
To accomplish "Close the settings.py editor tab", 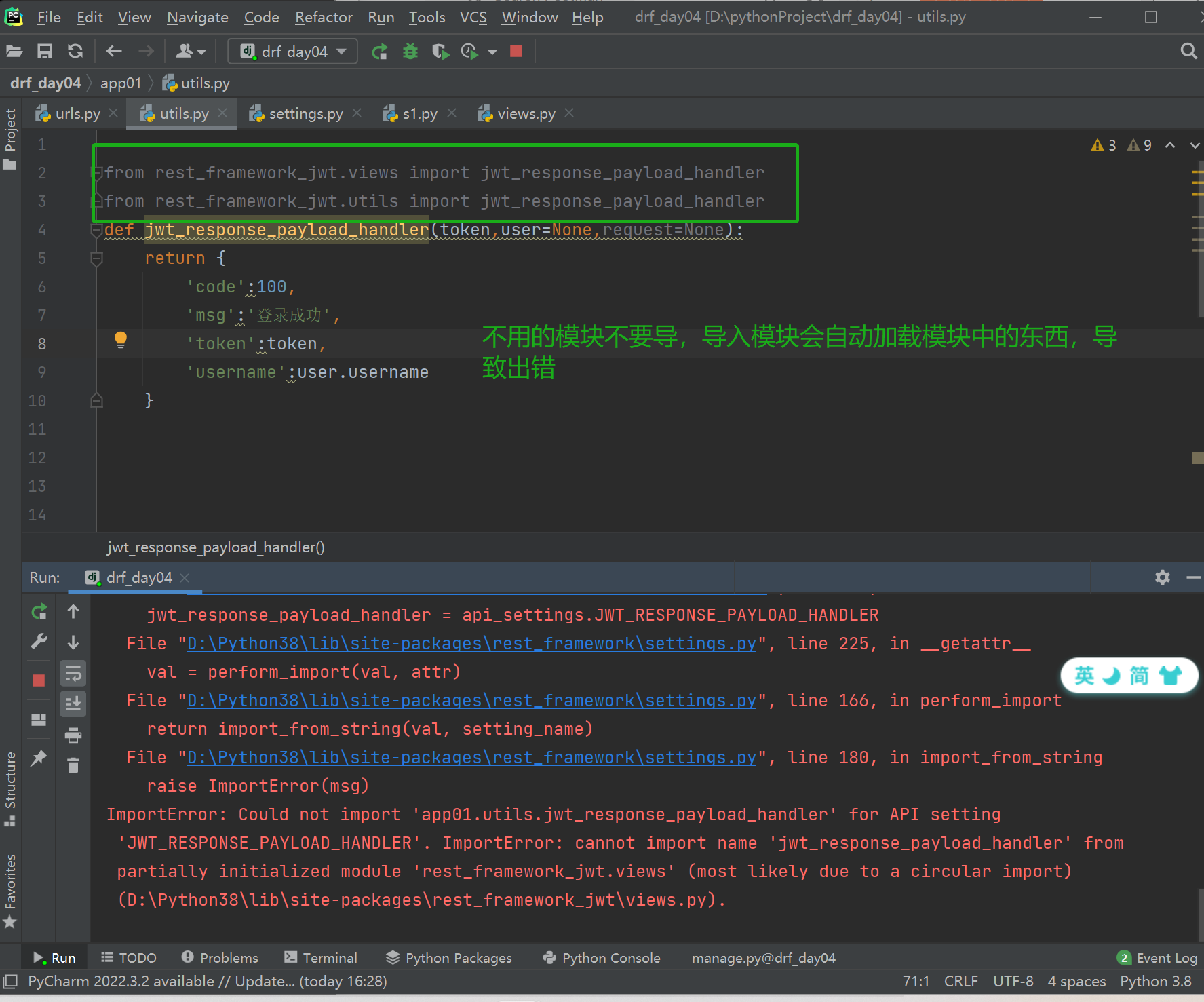I will click(357, 113).
